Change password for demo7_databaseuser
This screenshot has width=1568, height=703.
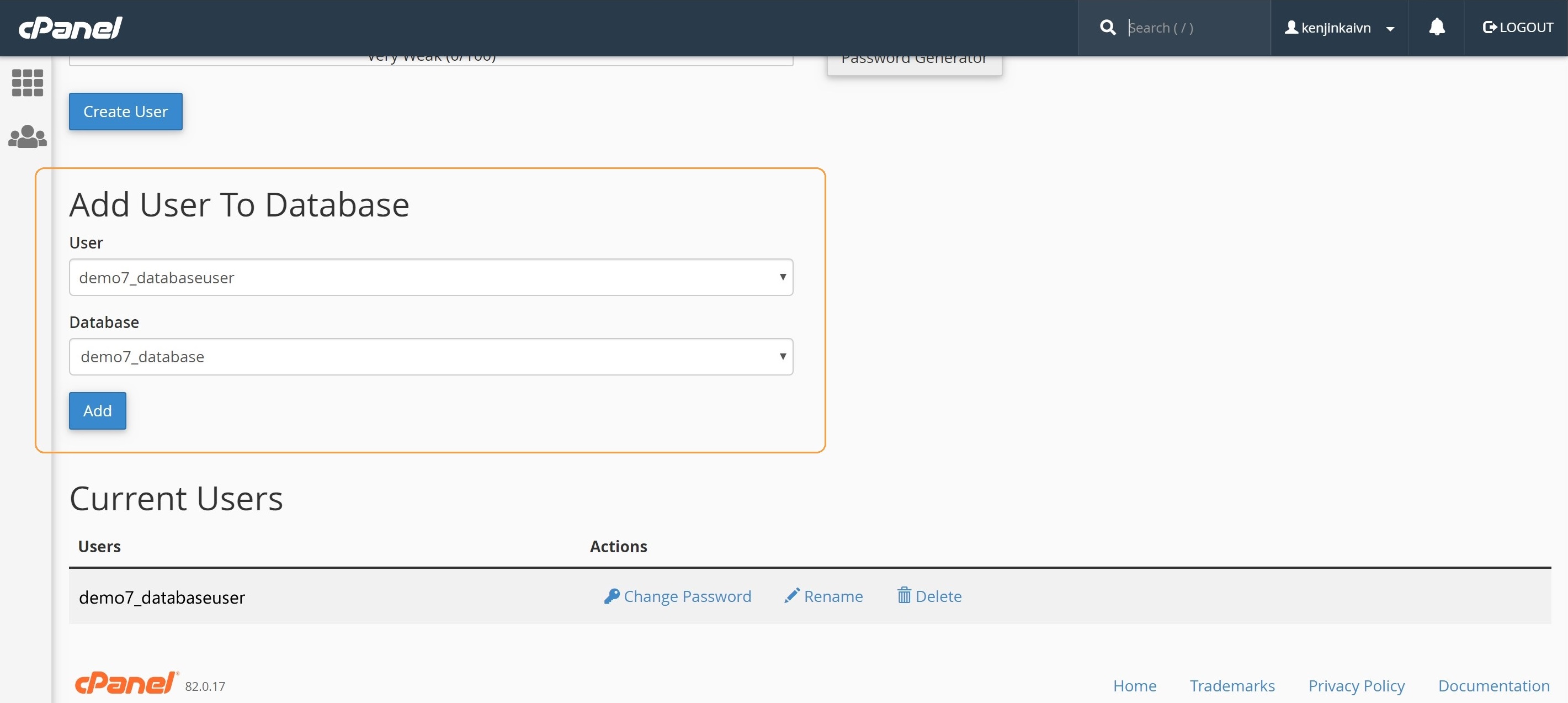677,596
